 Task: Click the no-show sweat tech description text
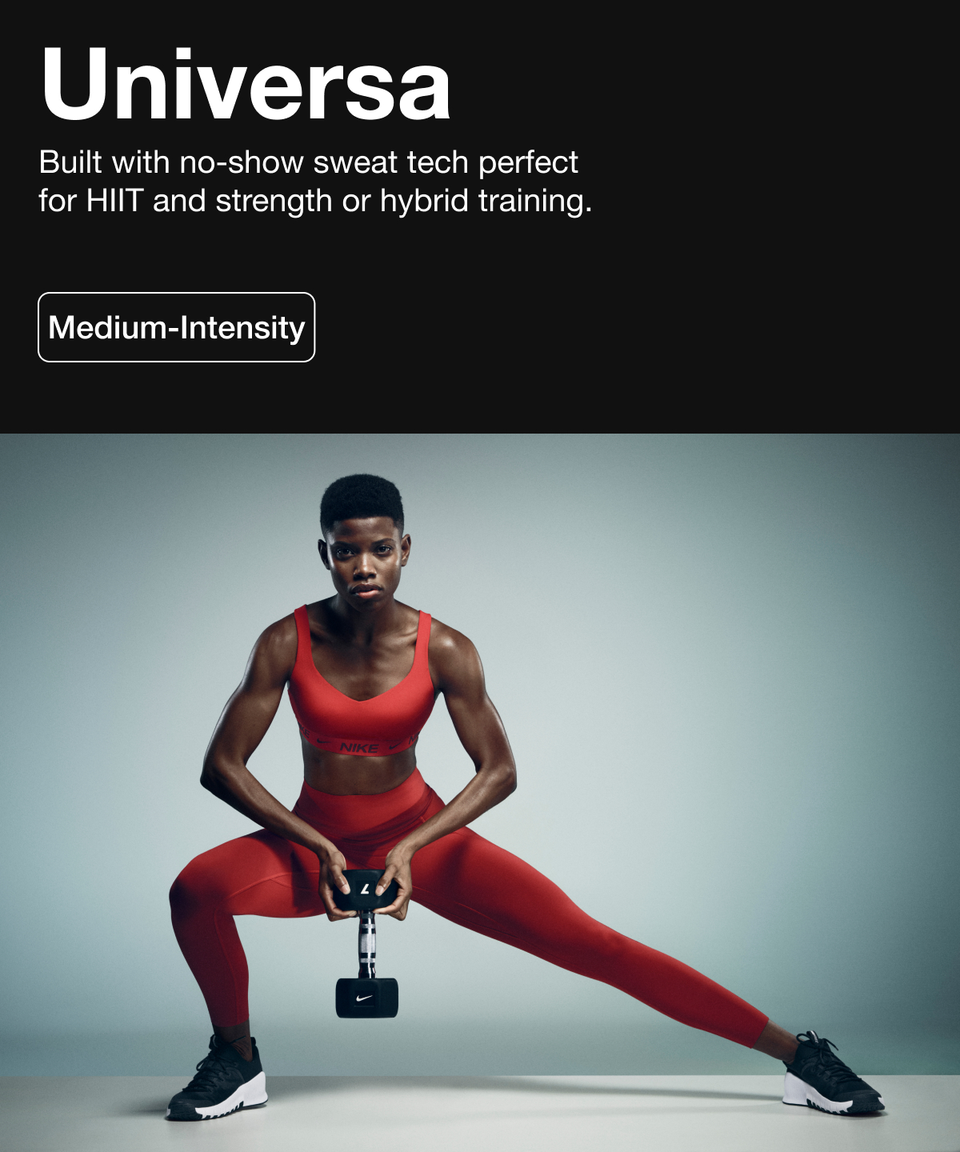click(x=315, y=181)
